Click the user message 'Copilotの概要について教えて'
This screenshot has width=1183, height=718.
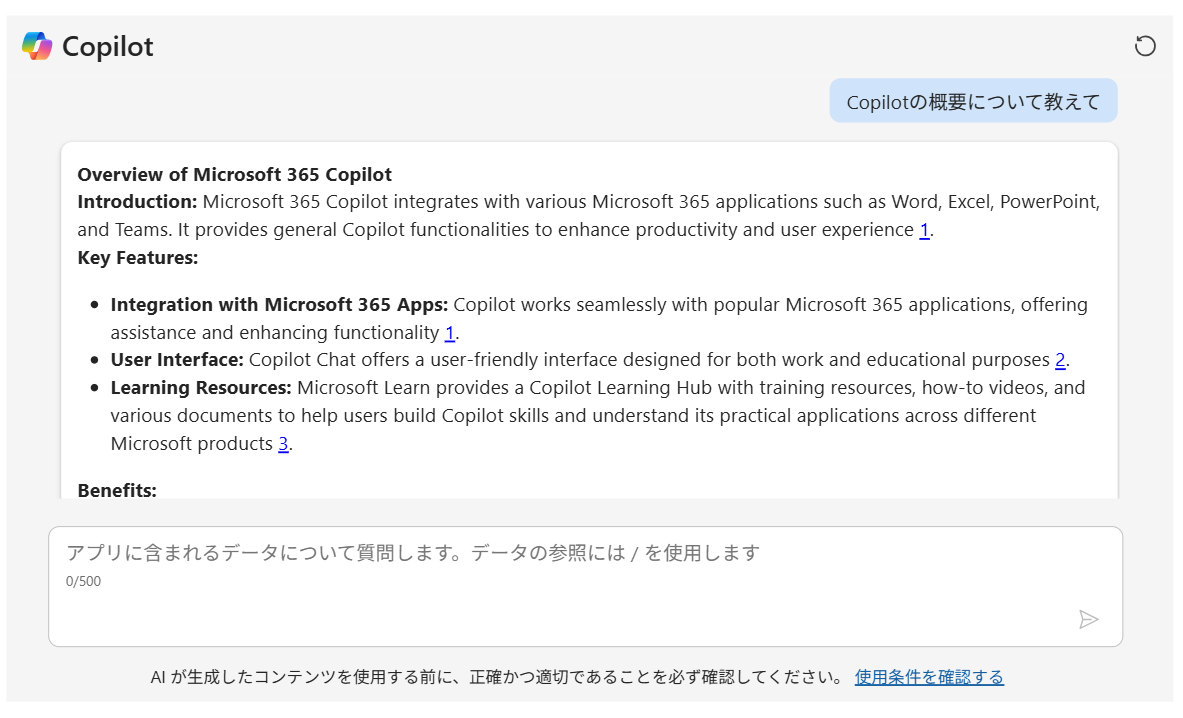[x=973, y=101]
